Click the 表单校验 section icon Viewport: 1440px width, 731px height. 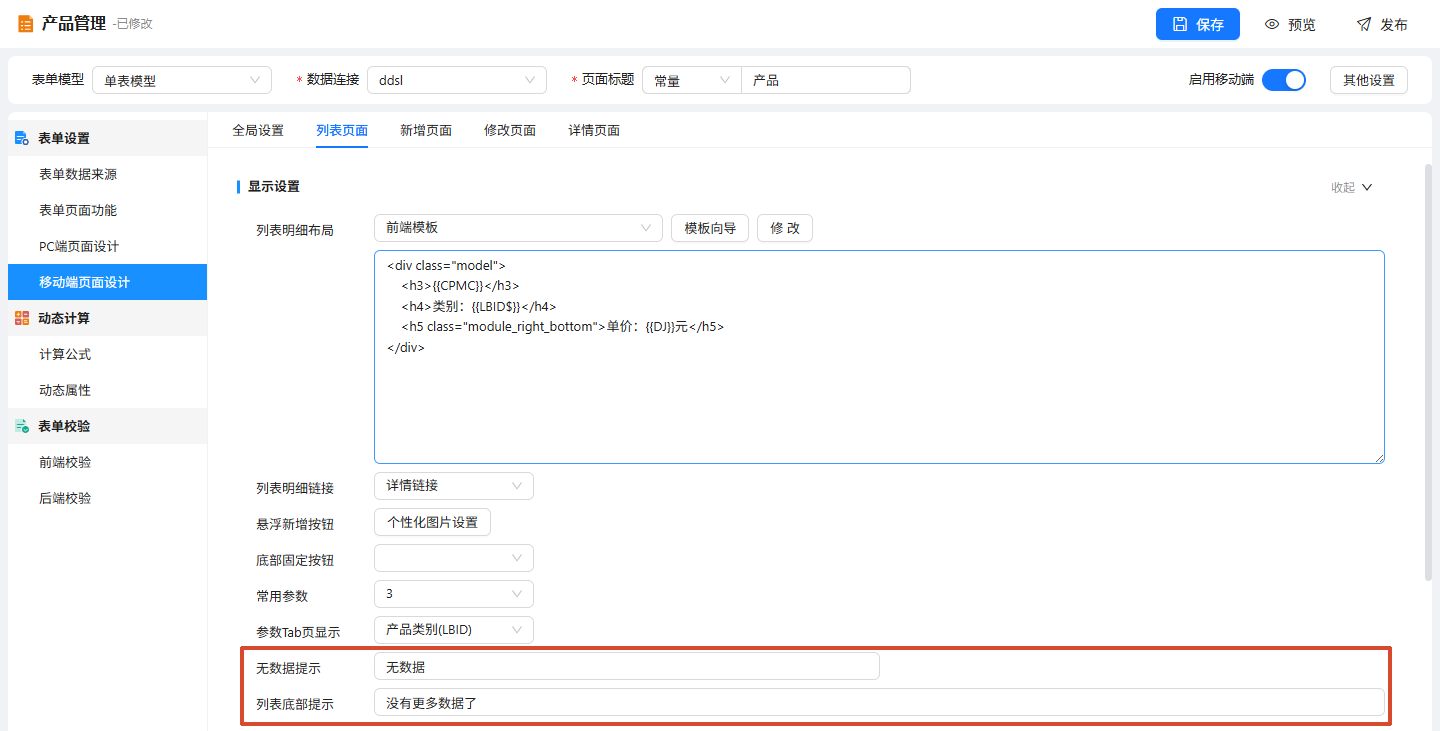coord(22,426)
